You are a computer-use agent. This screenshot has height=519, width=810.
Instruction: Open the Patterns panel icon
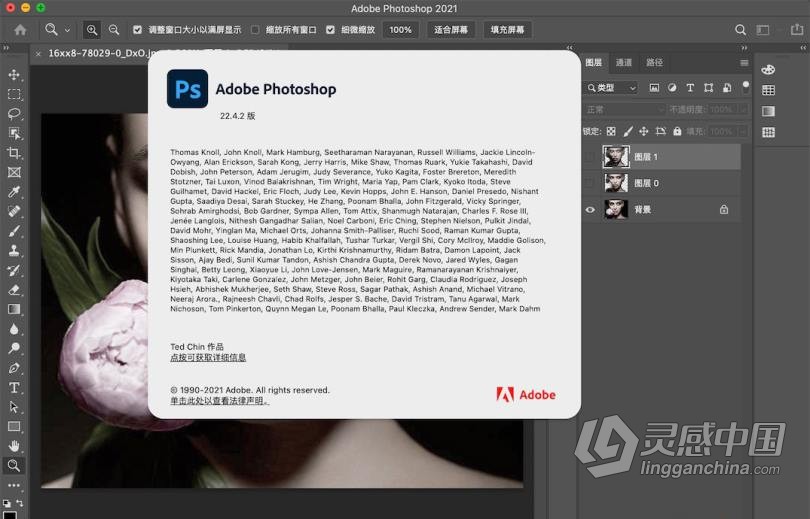pos(768,132)
